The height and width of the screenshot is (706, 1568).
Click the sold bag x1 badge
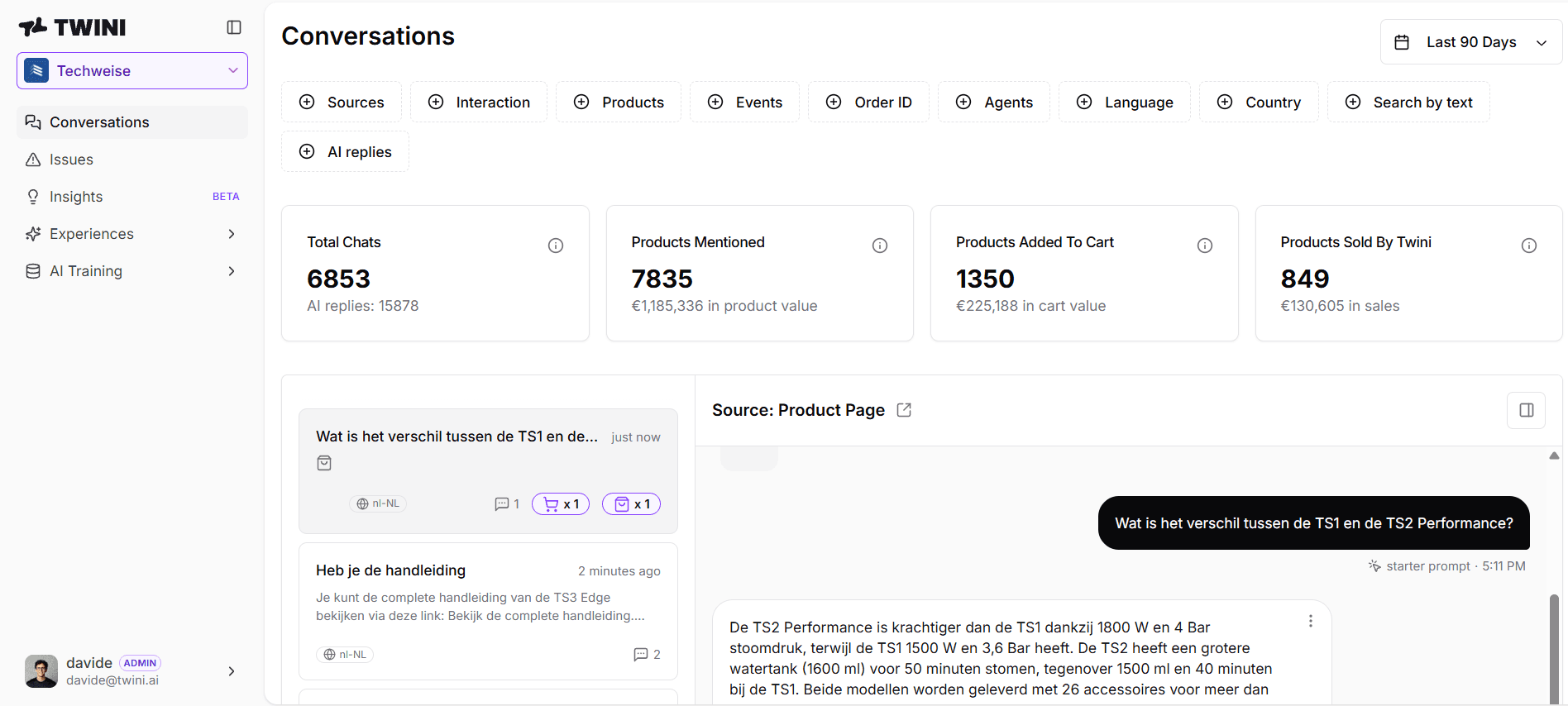(x=632, y=504)
